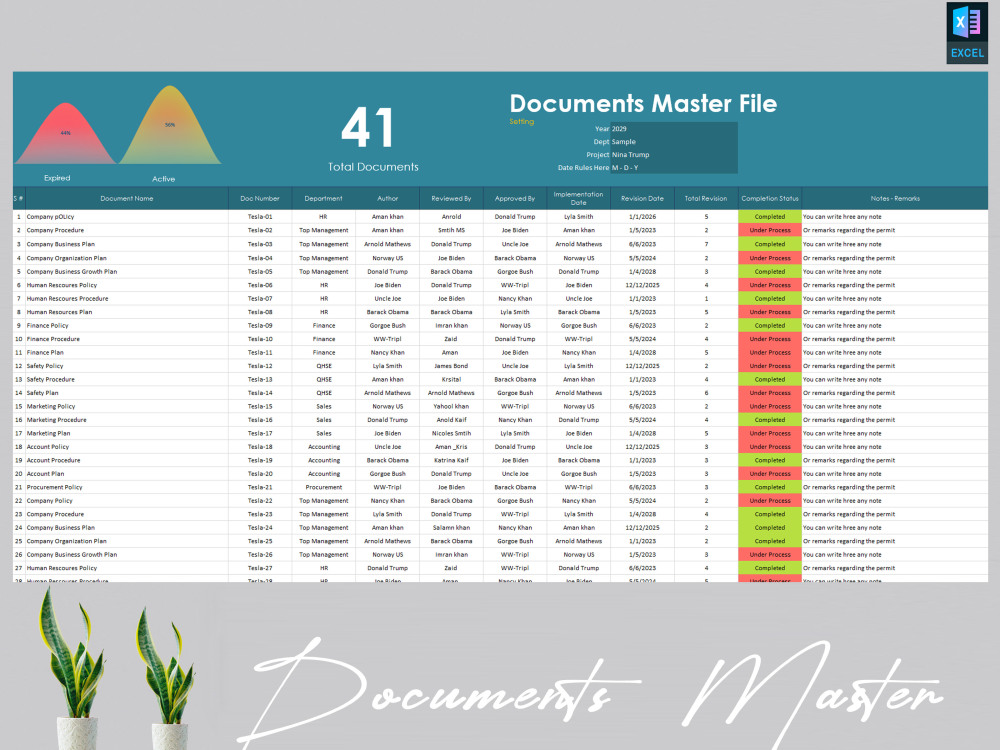1000x750 pixels.
Task: Select the Finance Policy cell
Action: (x=126, y=325)
